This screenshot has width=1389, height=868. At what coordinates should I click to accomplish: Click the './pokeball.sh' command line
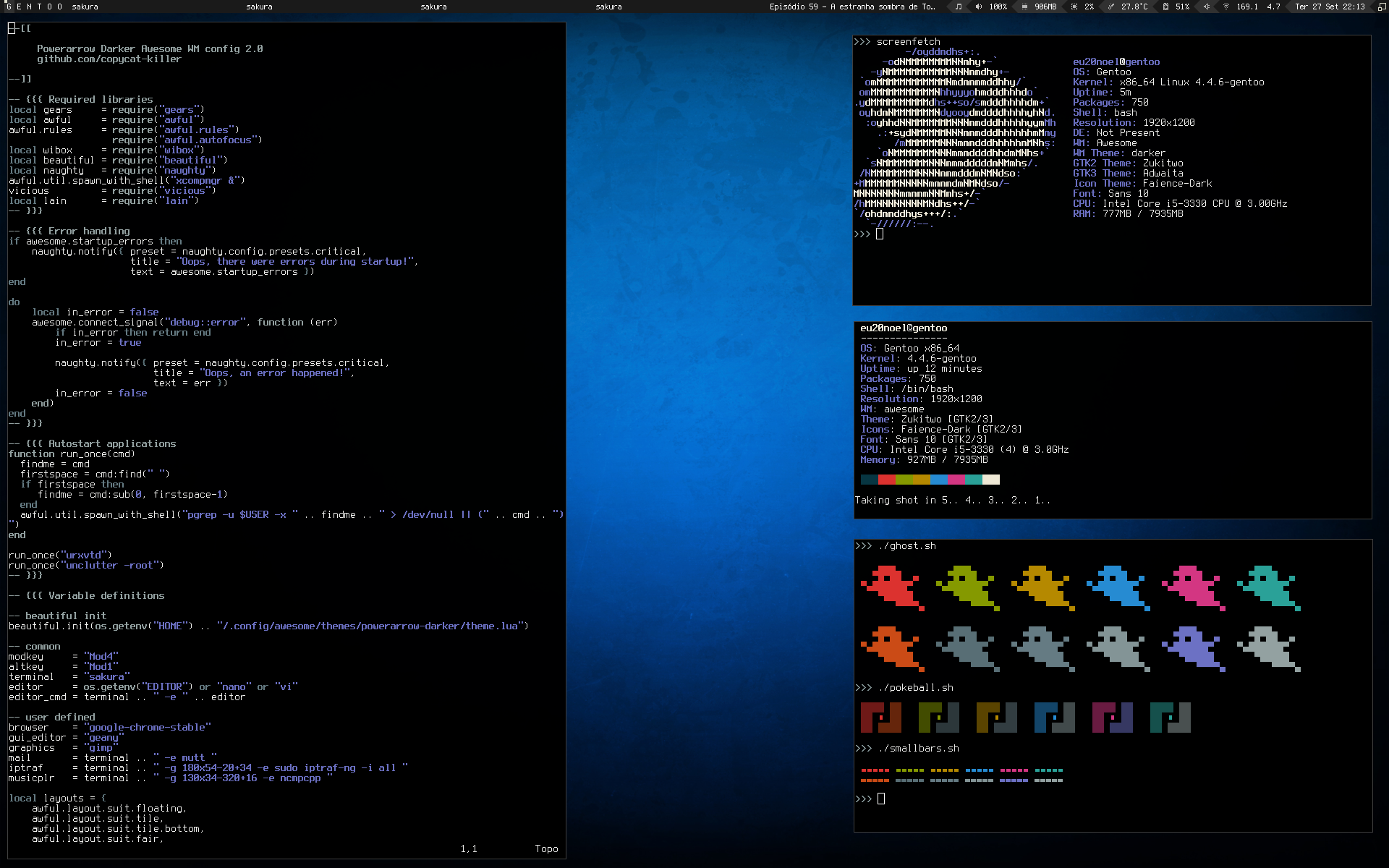915,688
